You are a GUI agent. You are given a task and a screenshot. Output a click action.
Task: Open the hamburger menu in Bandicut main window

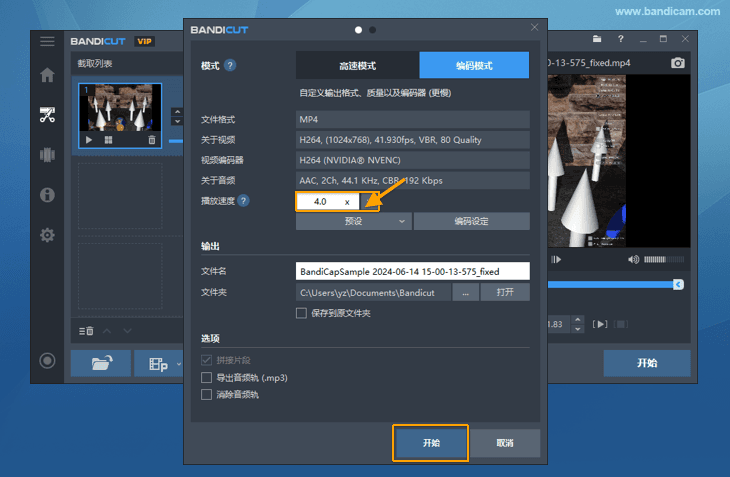tap(47, 41)
